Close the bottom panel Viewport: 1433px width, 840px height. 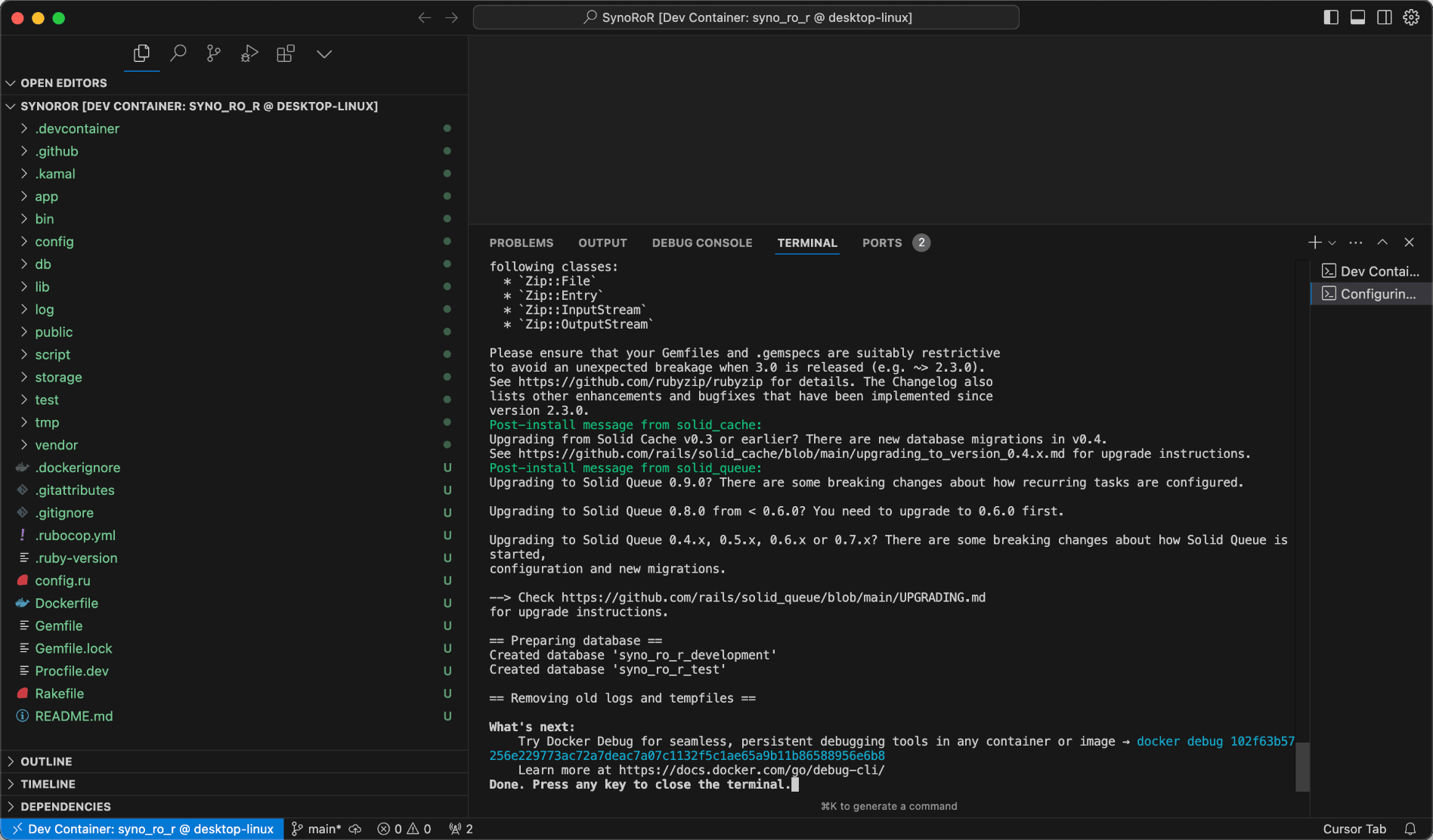coord(1409,242)
